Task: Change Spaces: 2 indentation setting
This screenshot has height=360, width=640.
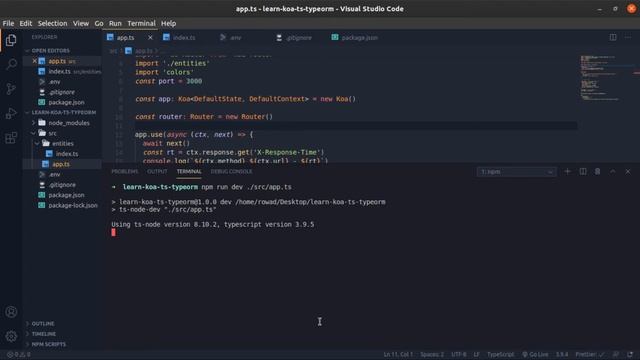Action: point(432,354)
